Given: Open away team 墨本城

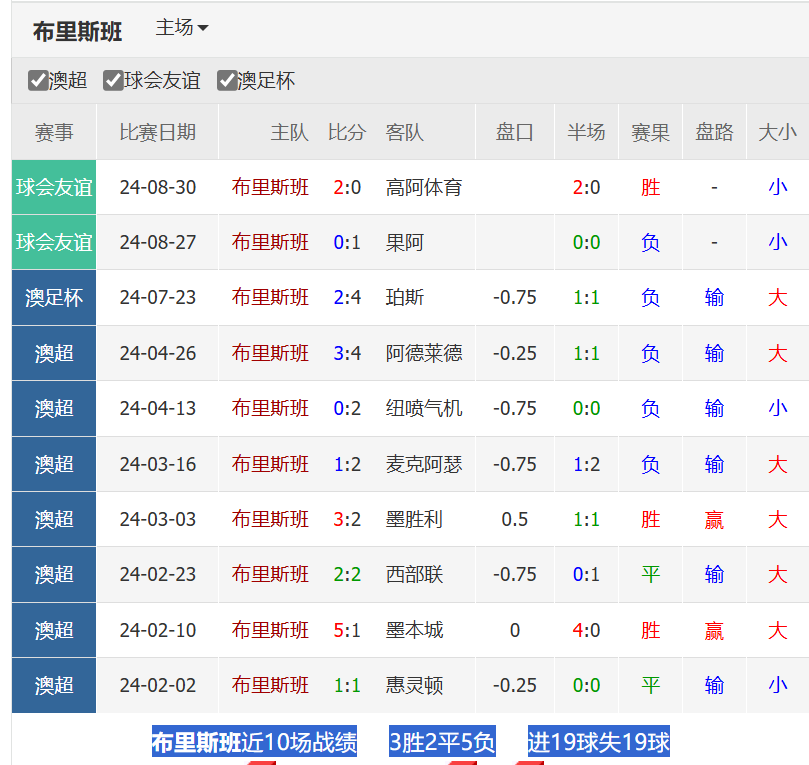Looking at the screenshot, I should (x=414, y=630).
